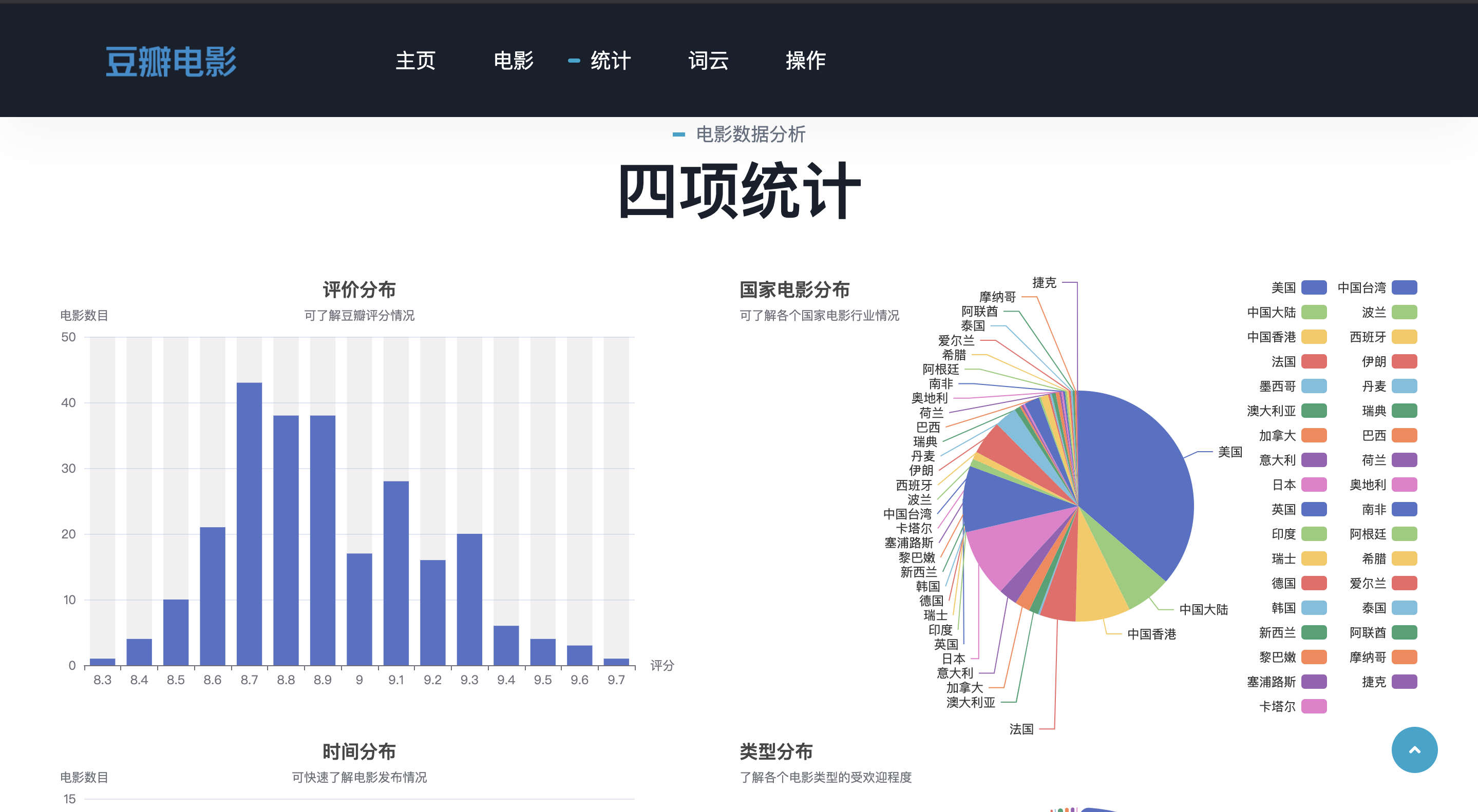1478x812 pixels.
Task: Toggle the 捷克 legend entry
Action: [1404, 682]
